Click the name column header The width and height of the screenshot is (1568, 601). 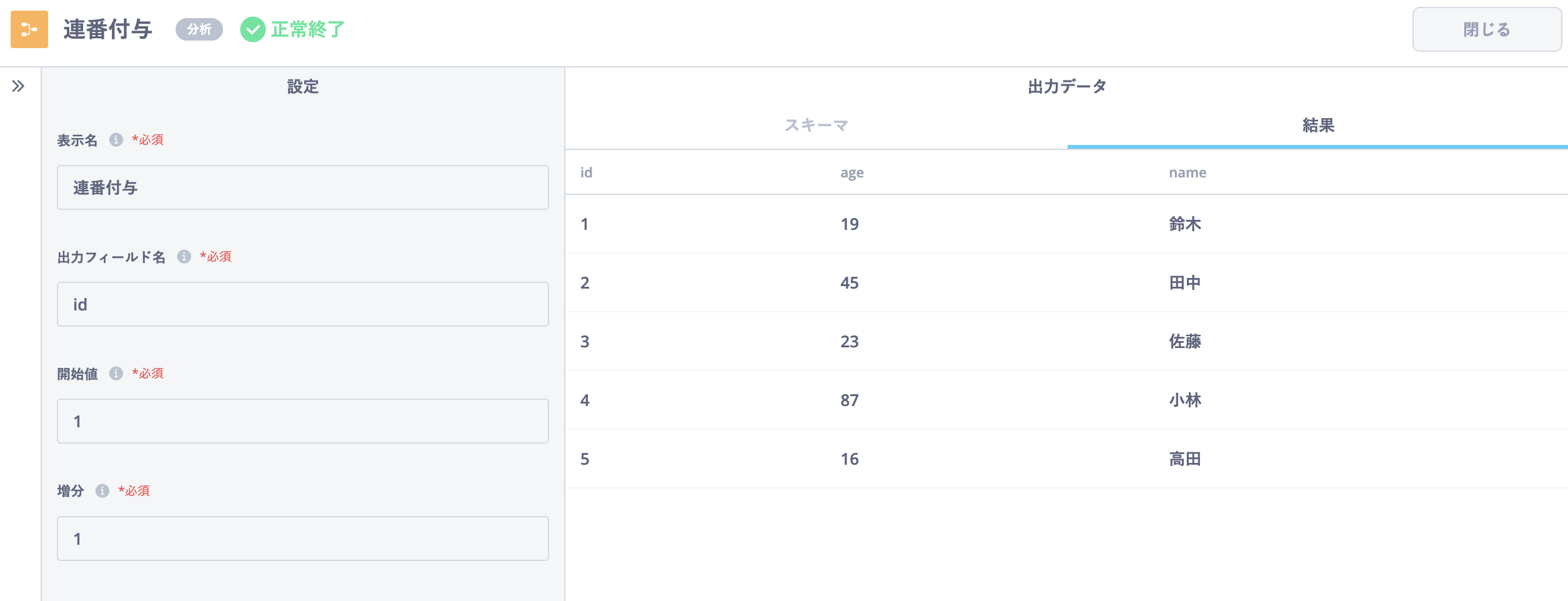point(1187,172)
